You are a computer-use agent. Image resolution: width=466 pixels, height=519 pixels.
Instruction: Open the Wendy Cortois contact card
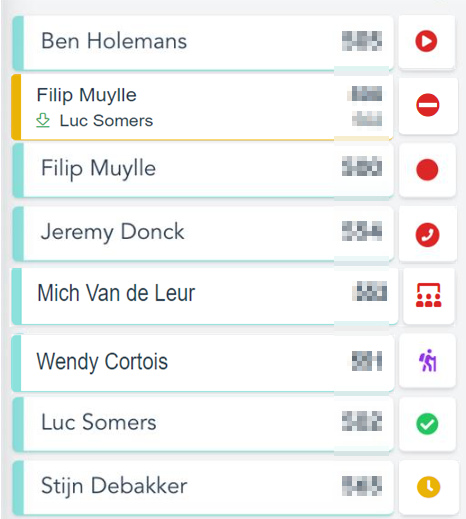203,363
